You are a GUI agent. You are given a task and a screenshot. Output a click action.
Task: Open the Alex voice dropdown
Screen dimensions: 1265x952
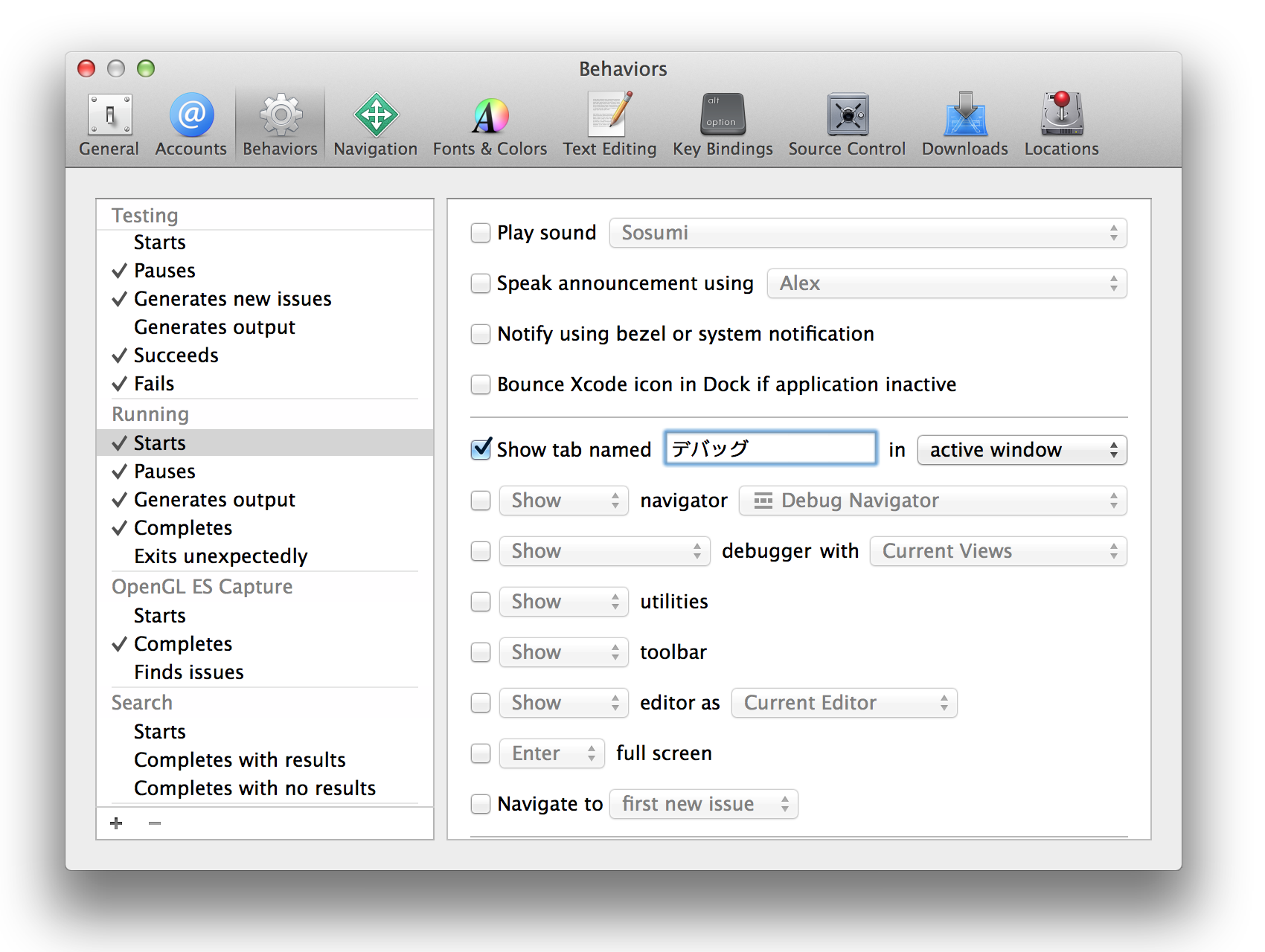[947, 283]
